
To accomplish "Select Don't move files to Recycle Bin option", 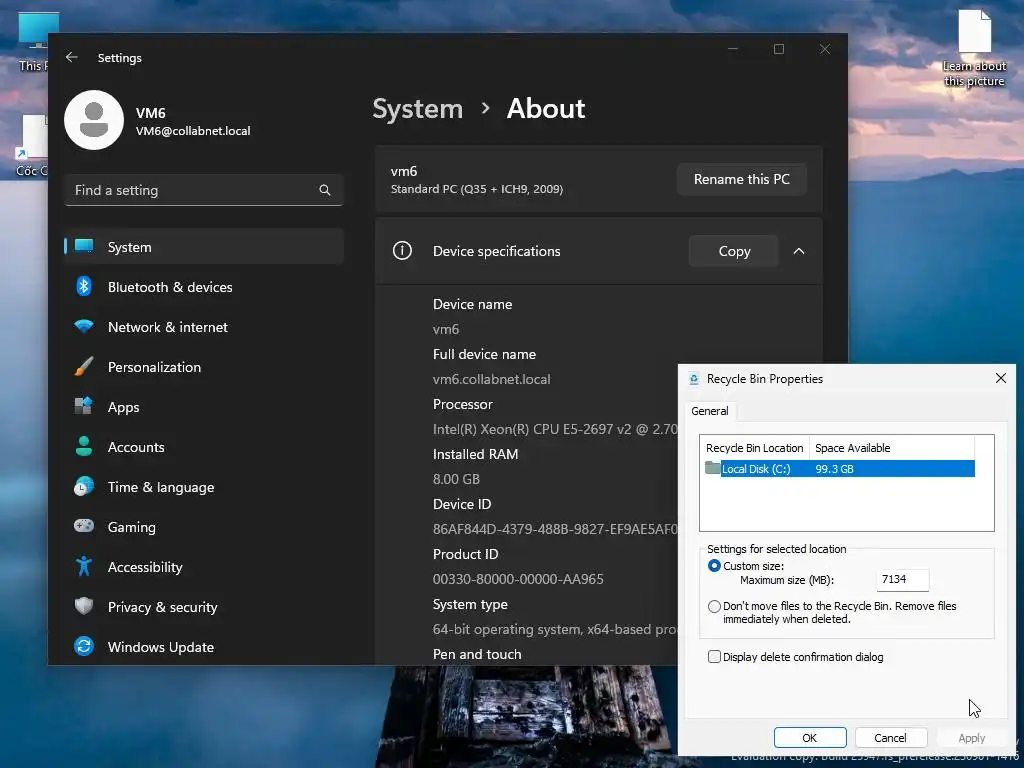I will tap(714, 606).
